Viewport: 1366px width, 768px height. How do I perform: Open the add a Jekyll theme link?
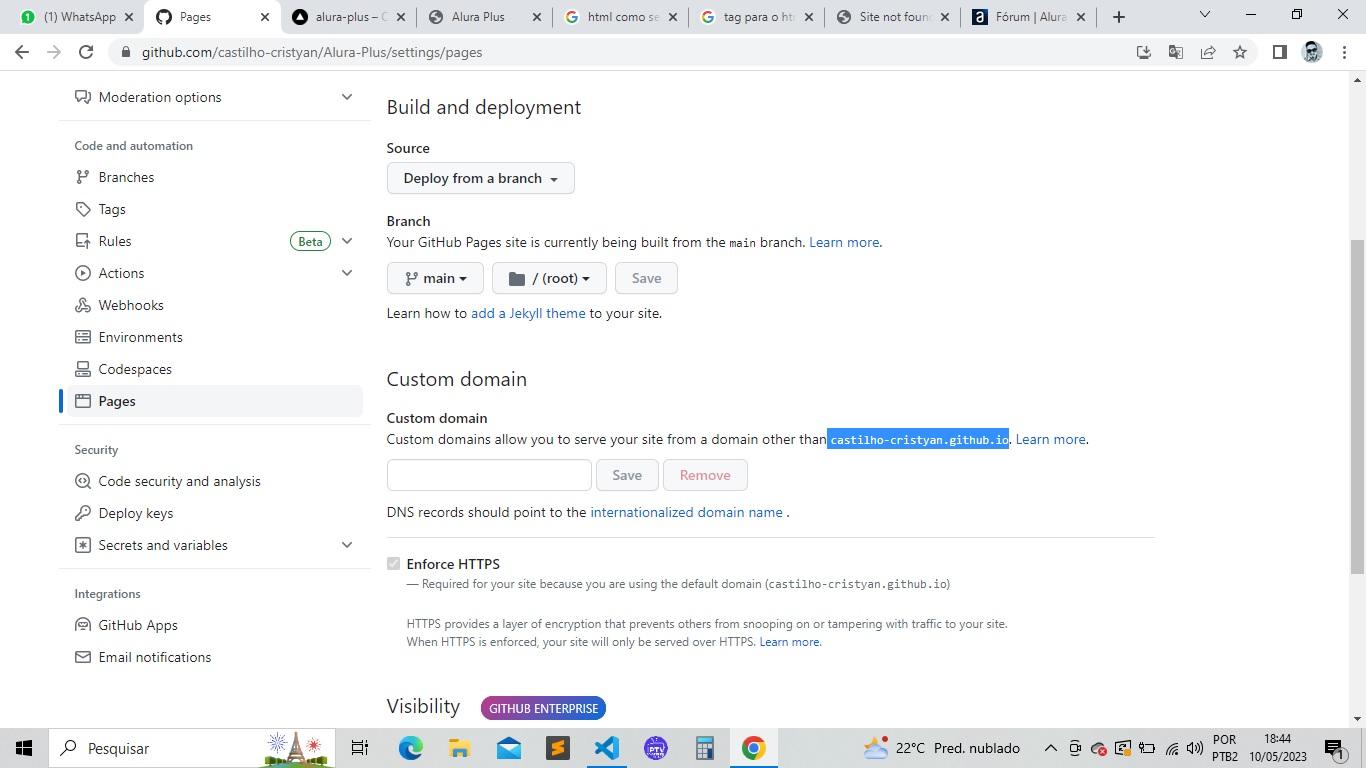[x=528, y=313]
